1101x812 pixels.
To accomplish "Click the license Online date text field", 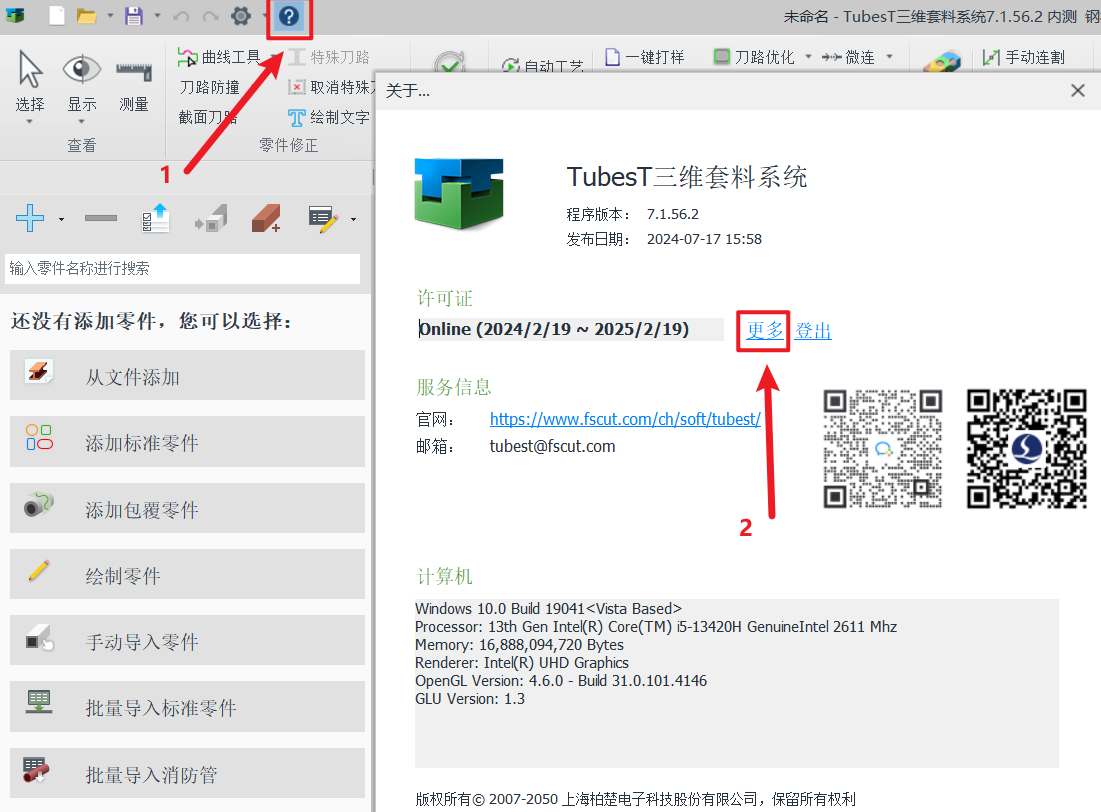I will 570,329.
